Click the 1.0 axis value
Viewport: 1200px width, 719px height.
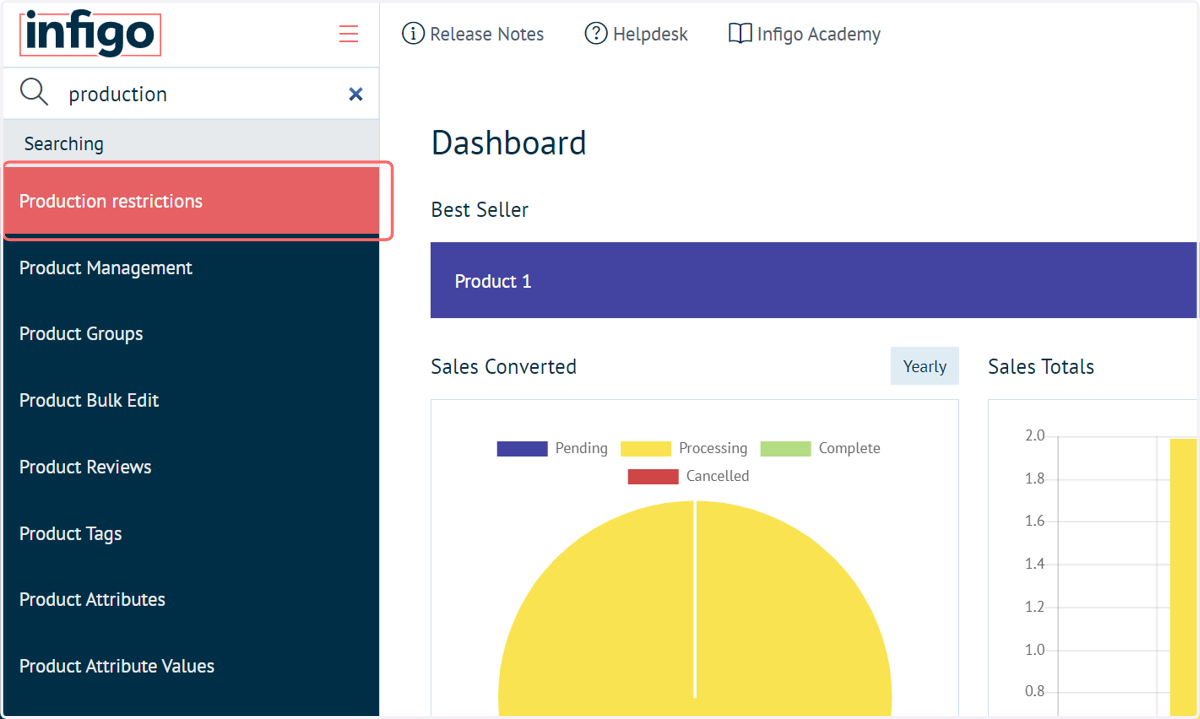click(1035, 649)
